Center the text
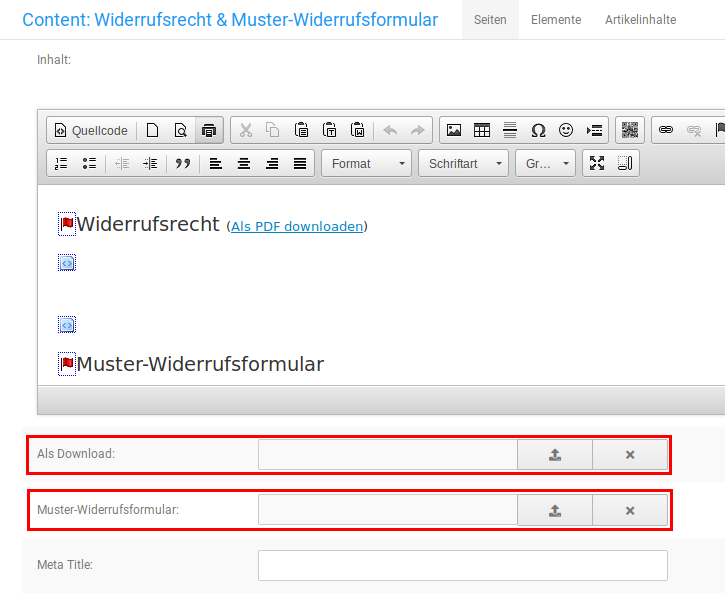725x601 pixels. coord(244,164)
